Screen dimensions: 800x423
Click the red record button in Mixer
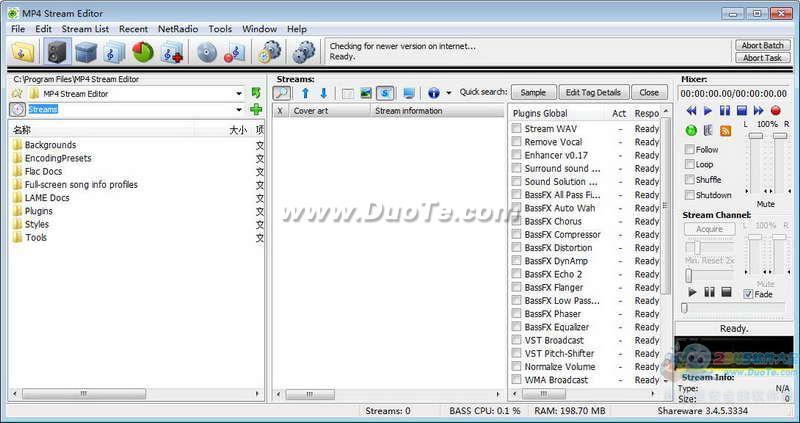(776, 111)
